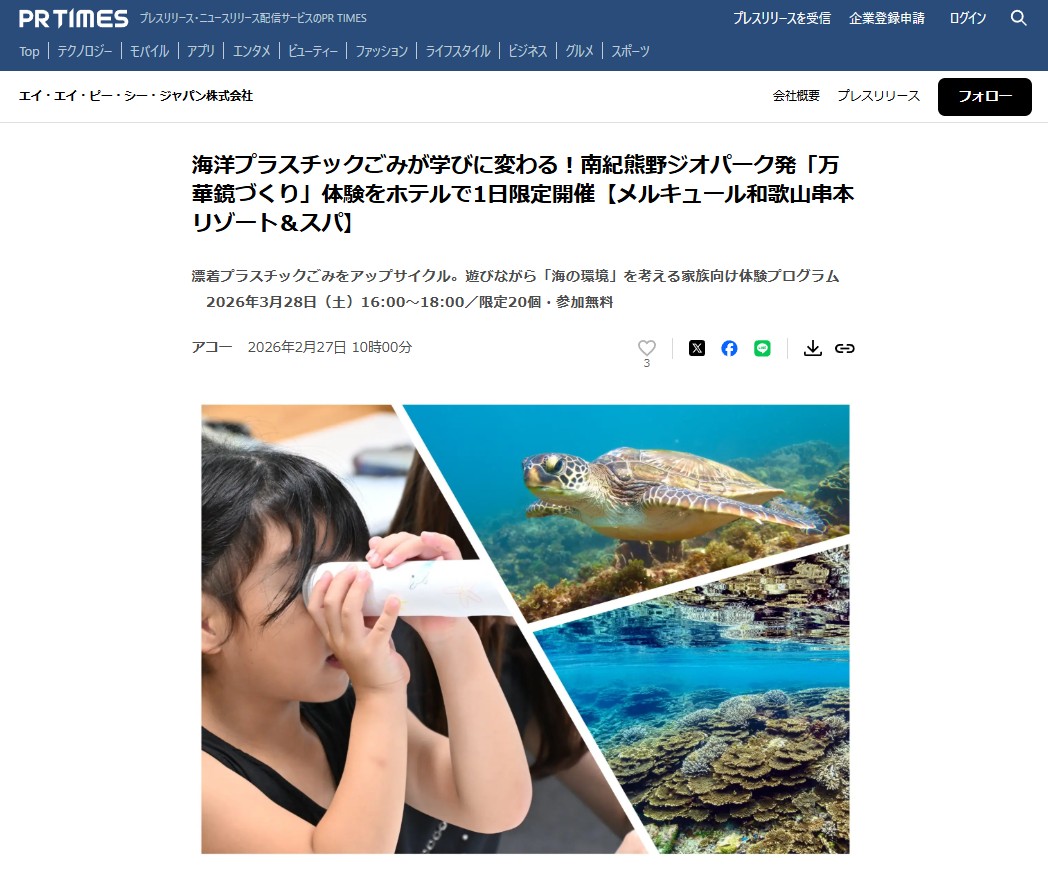Share the article on X
The image size is (1048, 871).
(696, 348)
